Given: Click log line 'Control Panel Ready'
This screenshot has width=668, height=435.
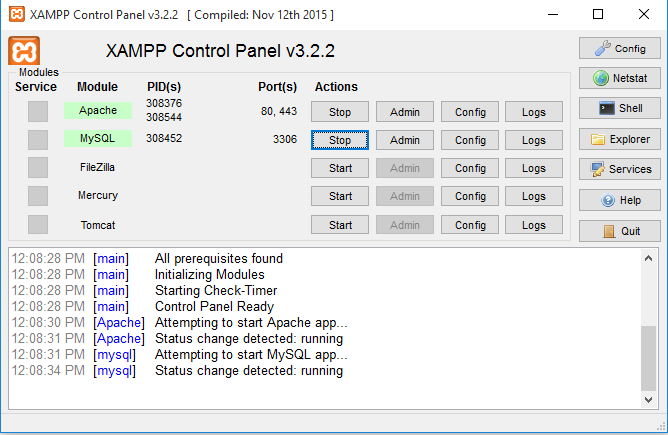Looking at the screenshot, I should [214, 307].
